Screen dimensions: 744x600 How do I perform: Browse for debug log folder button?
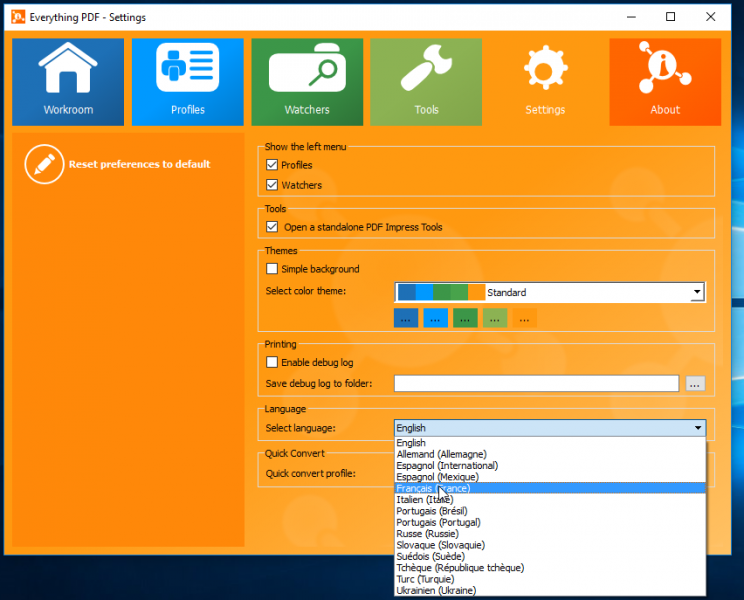point(695,384)
